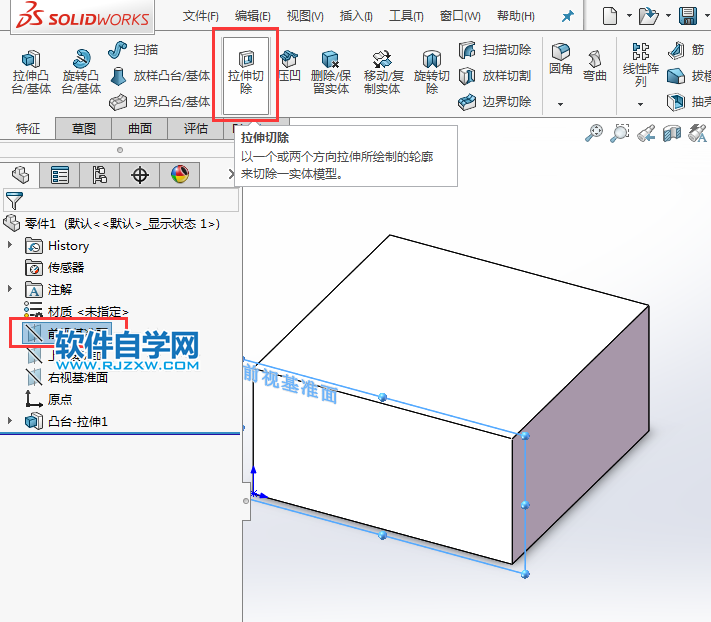Click the Dynamic Annotation Views icon
711x622 pixels.
(697, 133)
